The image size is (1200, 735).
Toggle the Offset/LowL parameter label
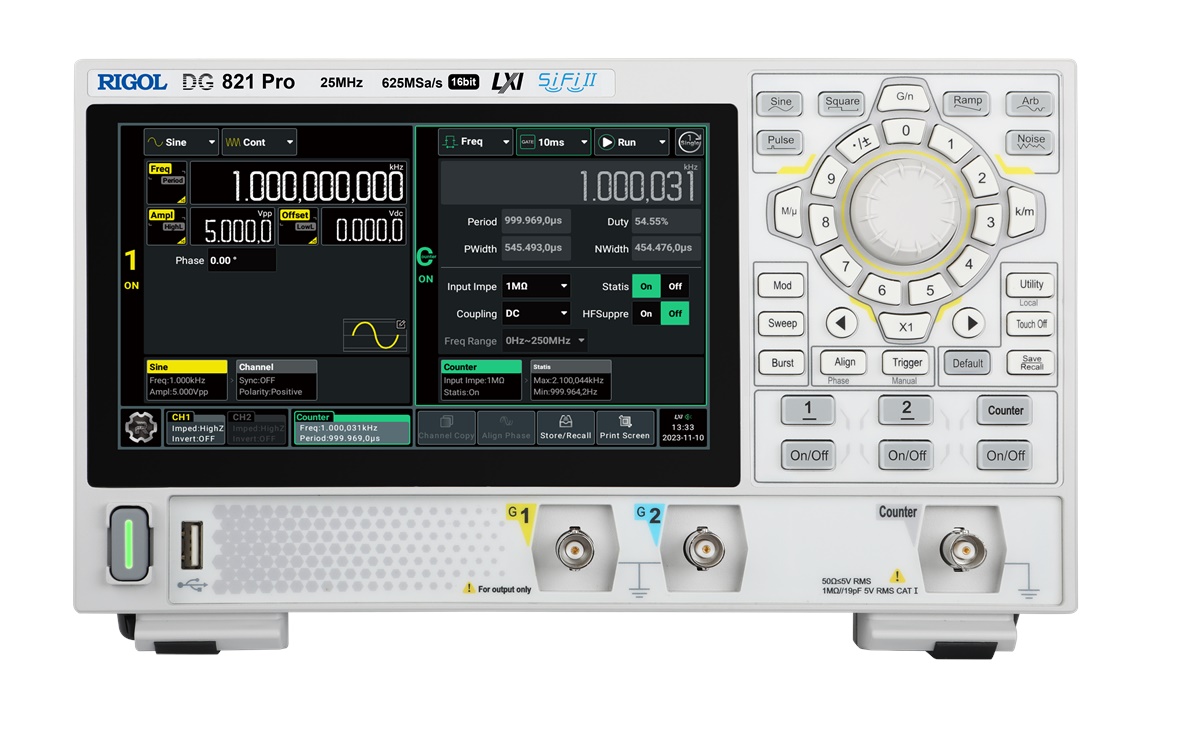[298, 227]
